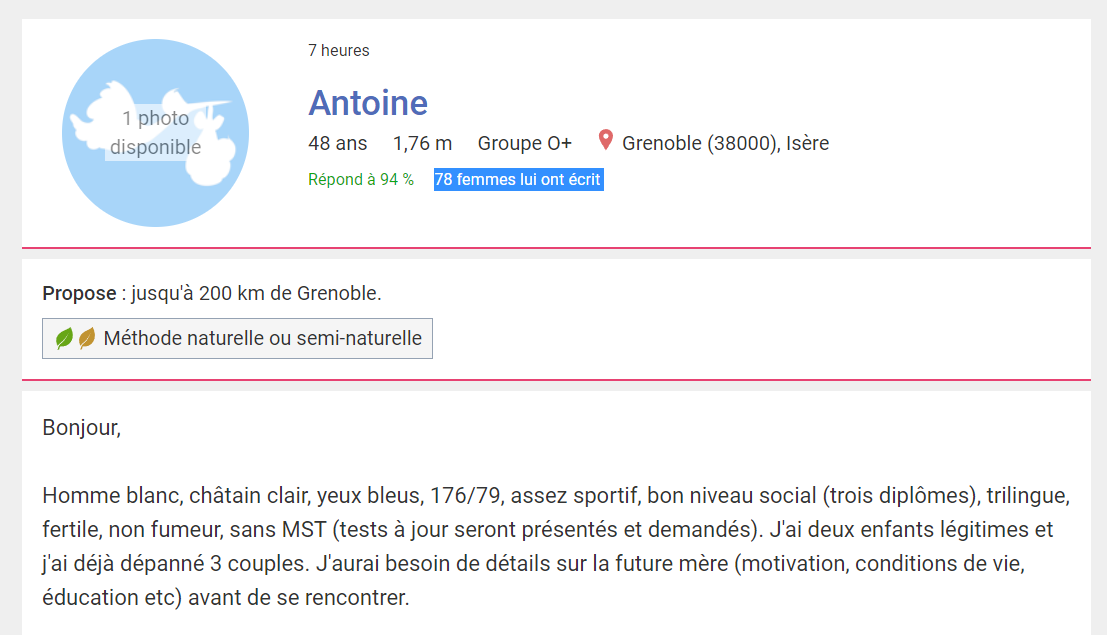Select the "Grenoble (38000), Isère" location text
The height and width of the screenshot is (635, 1107).
tap(725, 143)
